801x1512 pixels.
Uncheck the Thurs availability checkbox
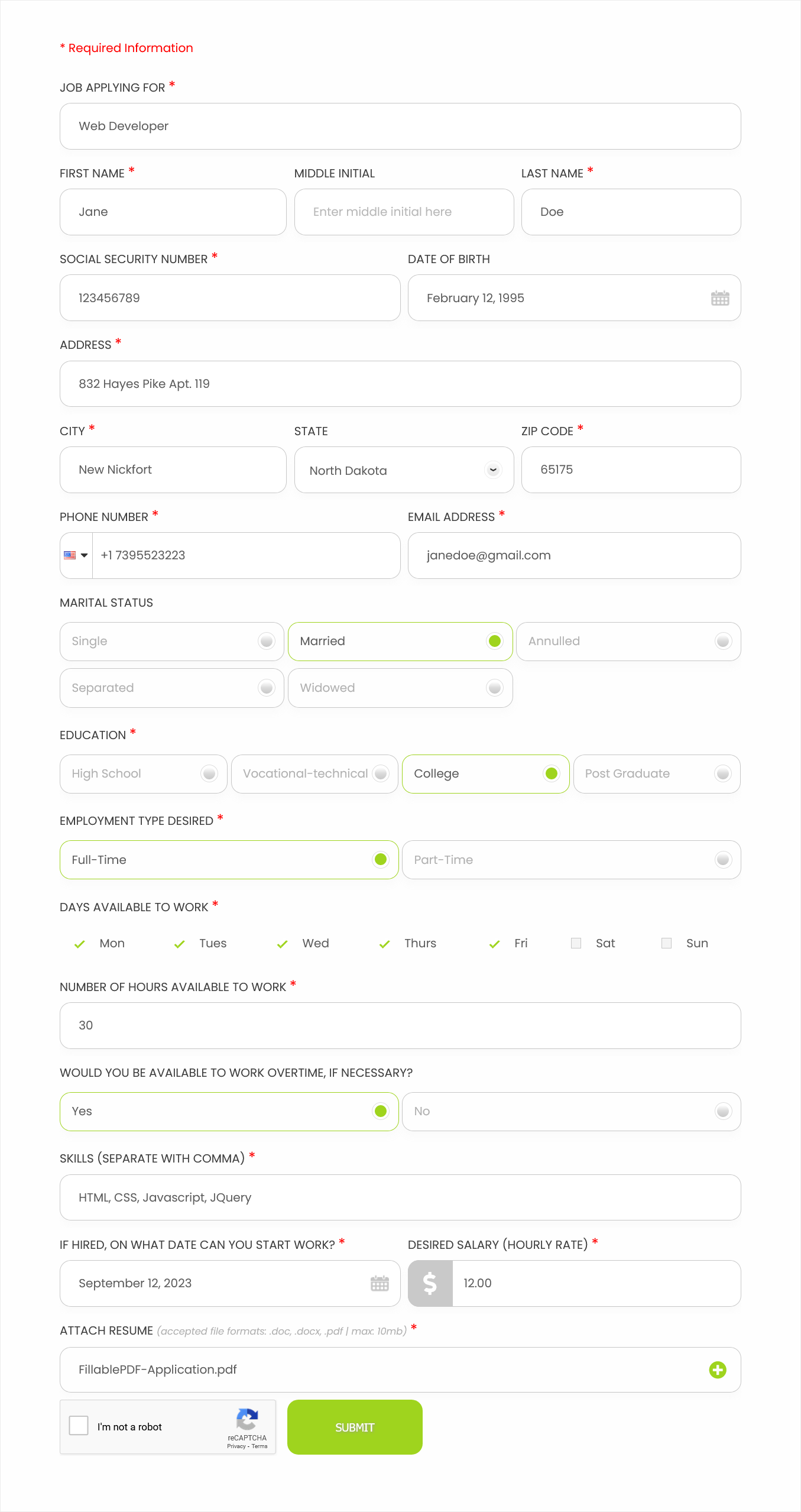385,944
